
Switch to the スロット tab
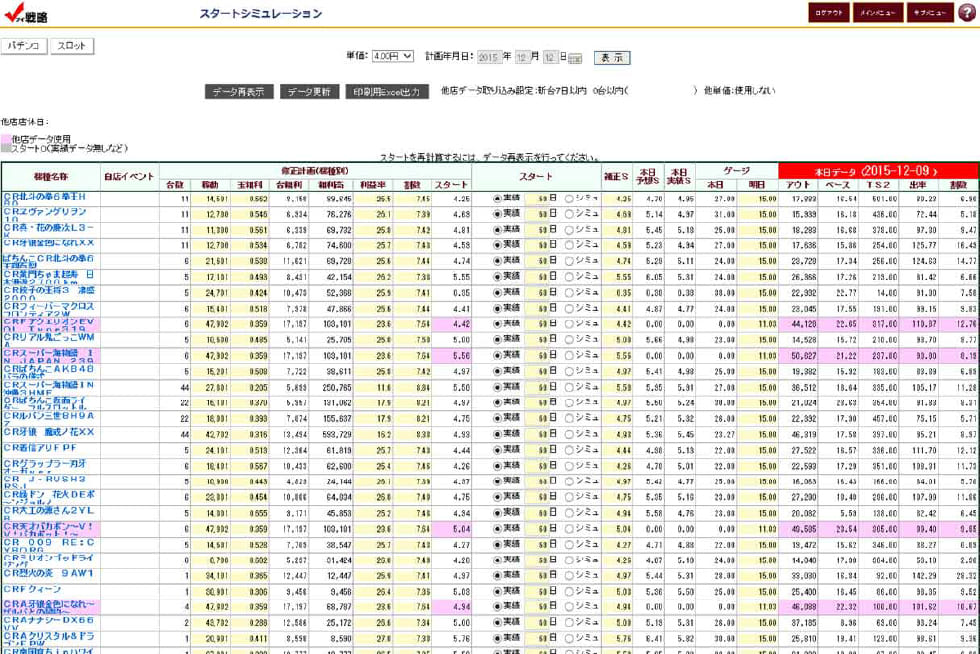(72, 46)
